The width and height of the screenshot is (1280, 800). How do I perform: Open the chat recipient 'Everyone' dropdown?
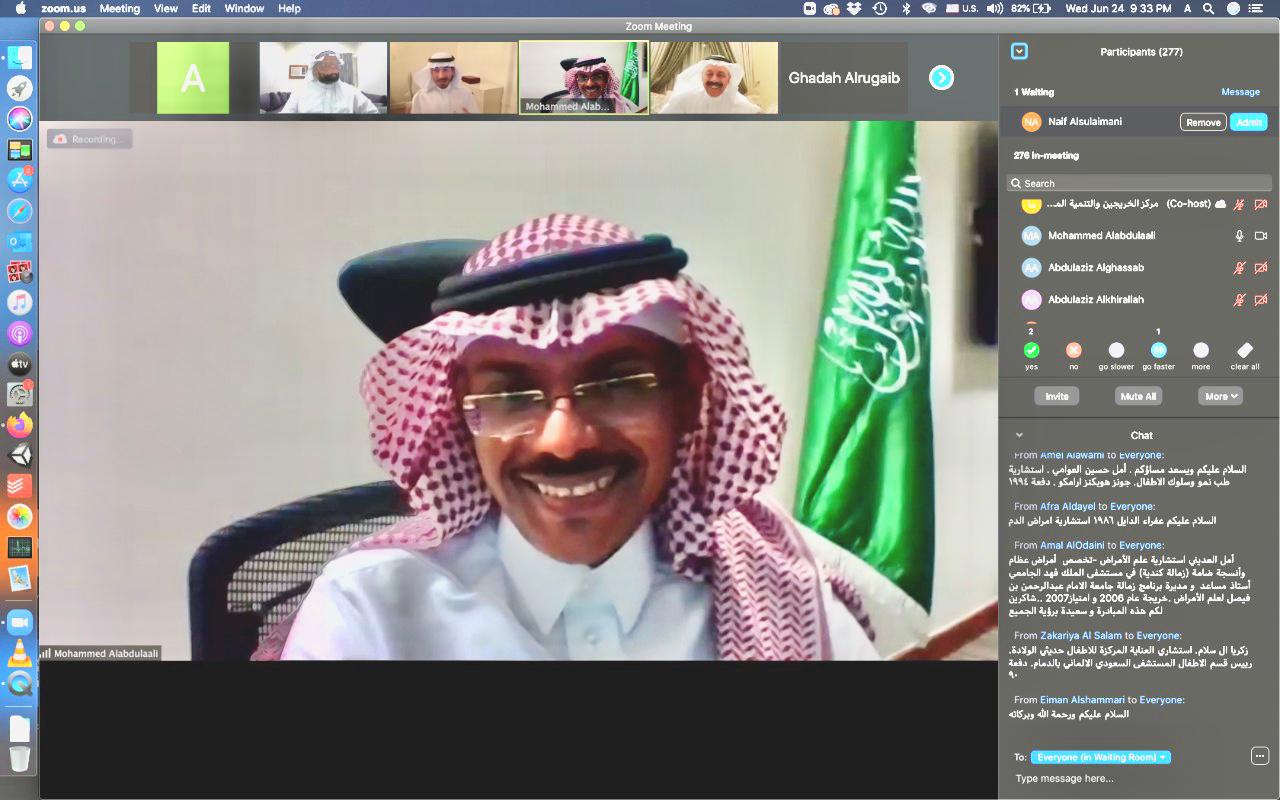pos(1100,758)
